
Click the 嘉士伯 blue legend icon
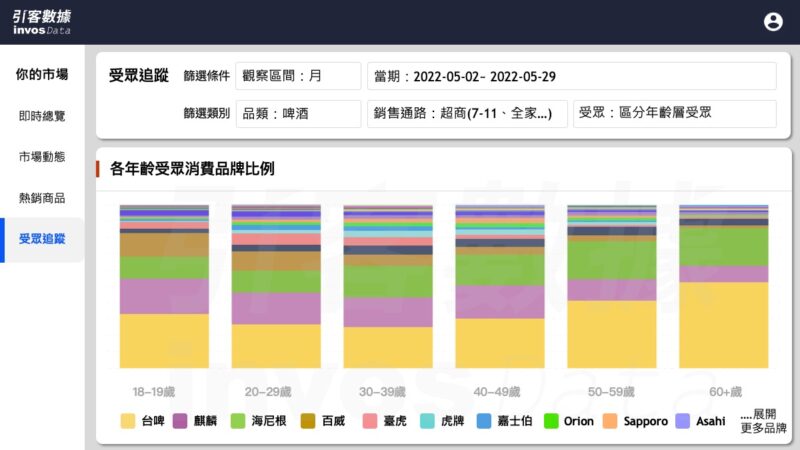coord(484,421)
